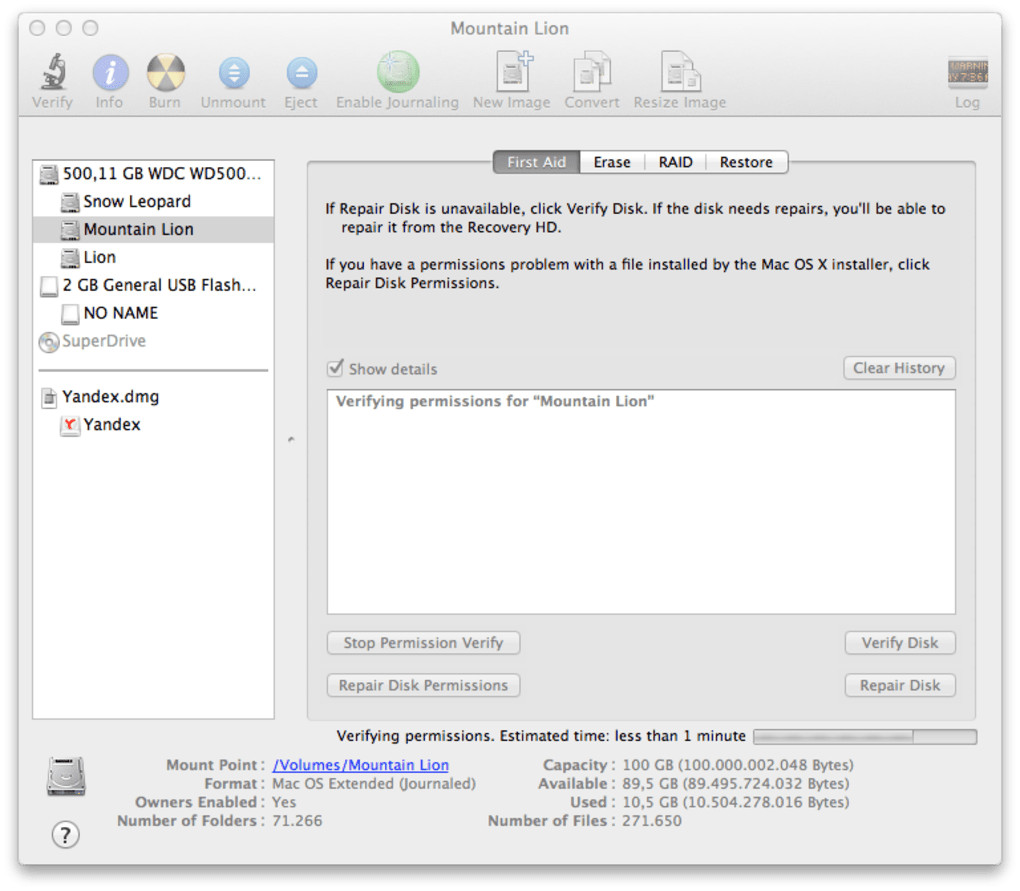Click the Verify microscope icon
Image resolution: width=1020 pixels, height=891 pixels.
[53, 72]
